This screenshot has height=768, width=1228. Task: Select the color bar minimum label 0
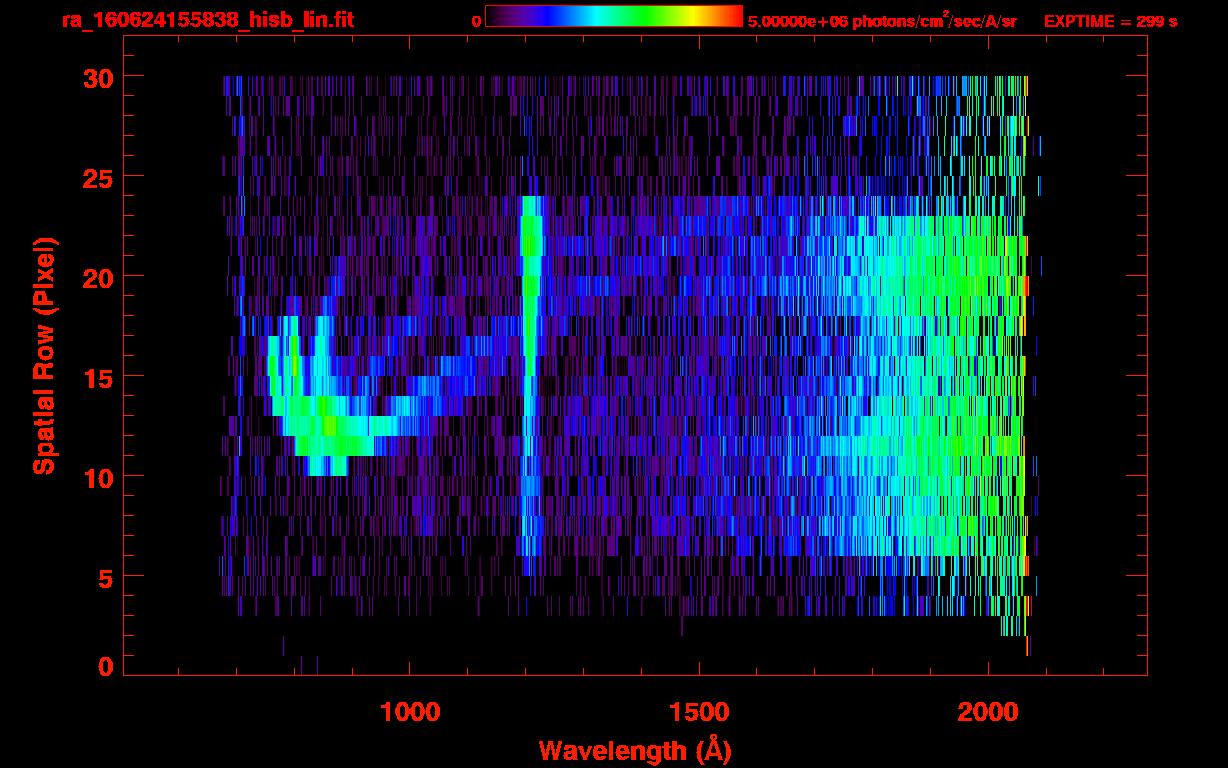click(476, 21)
